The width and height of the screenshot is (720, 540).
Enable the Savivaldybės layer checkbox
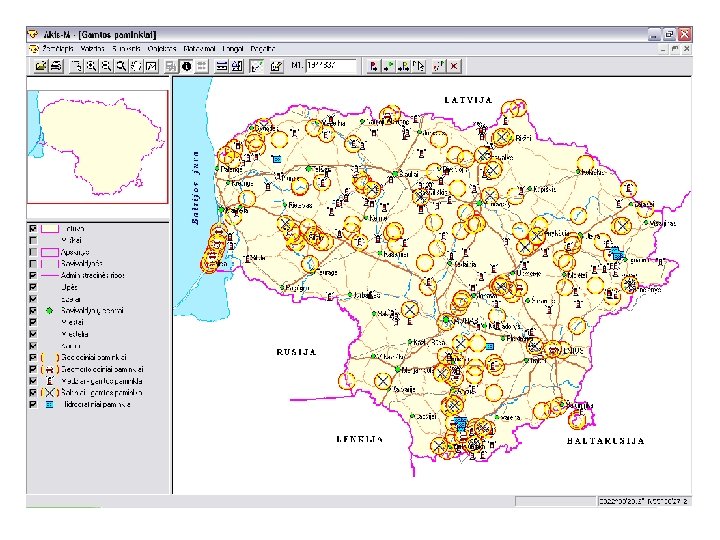pos(33,264)
